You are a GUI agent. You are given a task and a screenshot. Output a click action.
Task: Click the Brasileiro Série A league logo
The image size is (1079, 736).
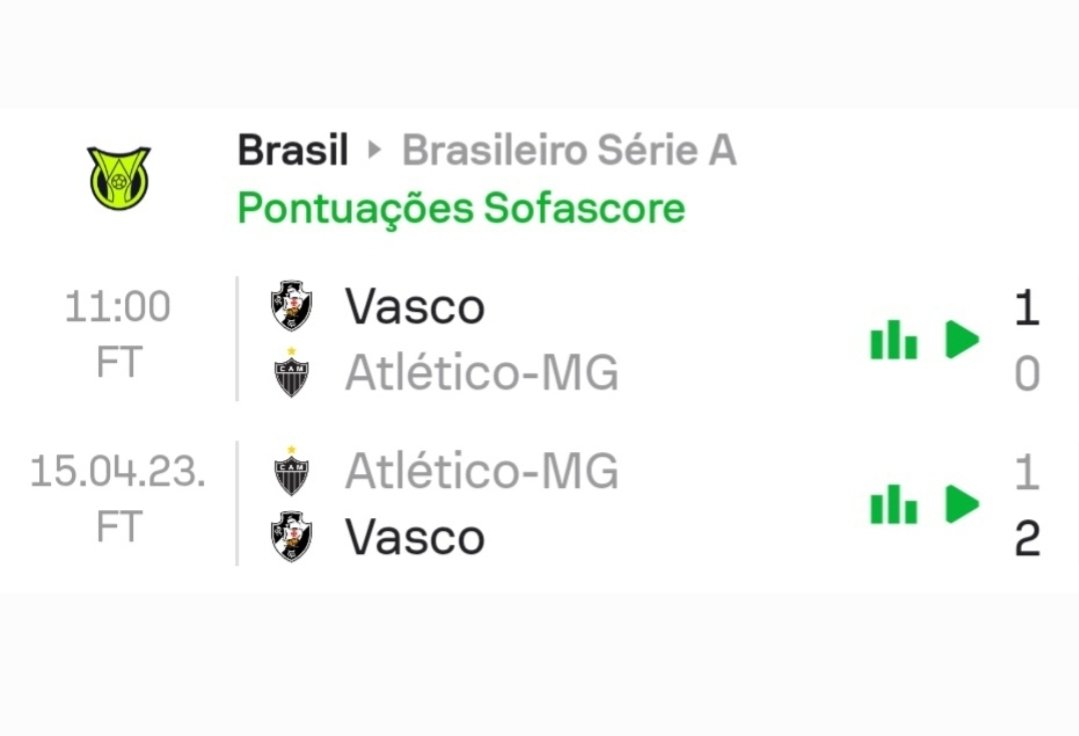click(x=118, y=178)
